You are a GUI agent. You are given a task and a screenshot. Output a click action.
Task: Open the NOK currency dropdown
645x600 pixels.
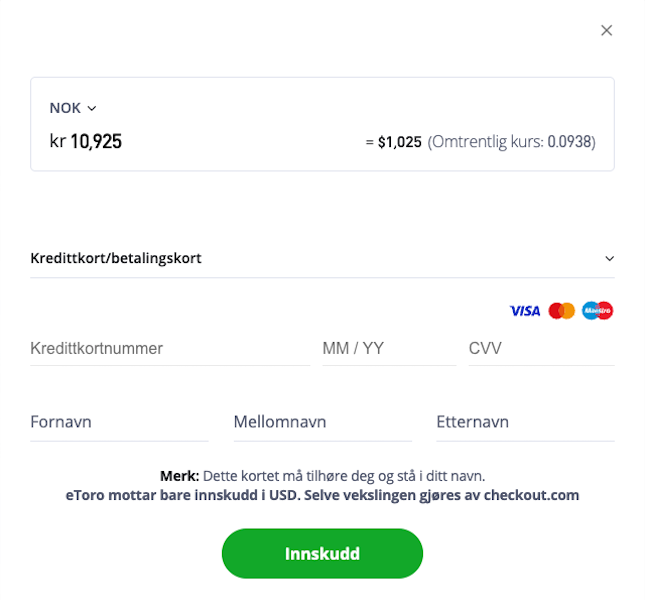pos(73,108)
